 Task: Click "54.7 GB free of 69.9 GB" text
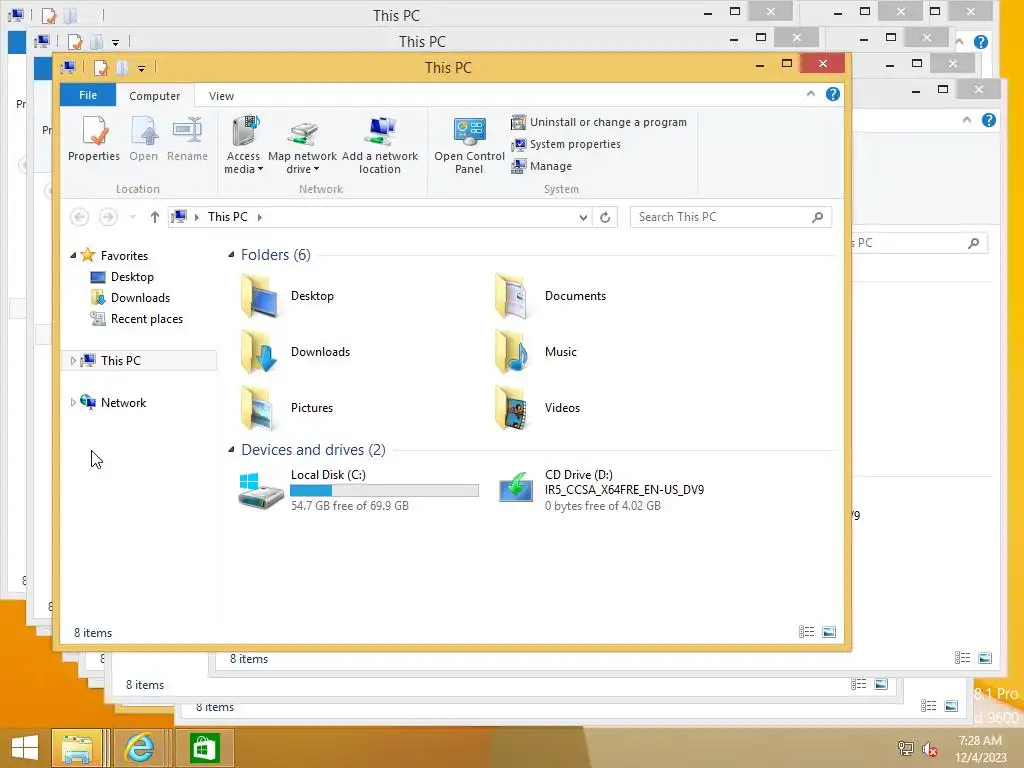(x=350, y=506)
